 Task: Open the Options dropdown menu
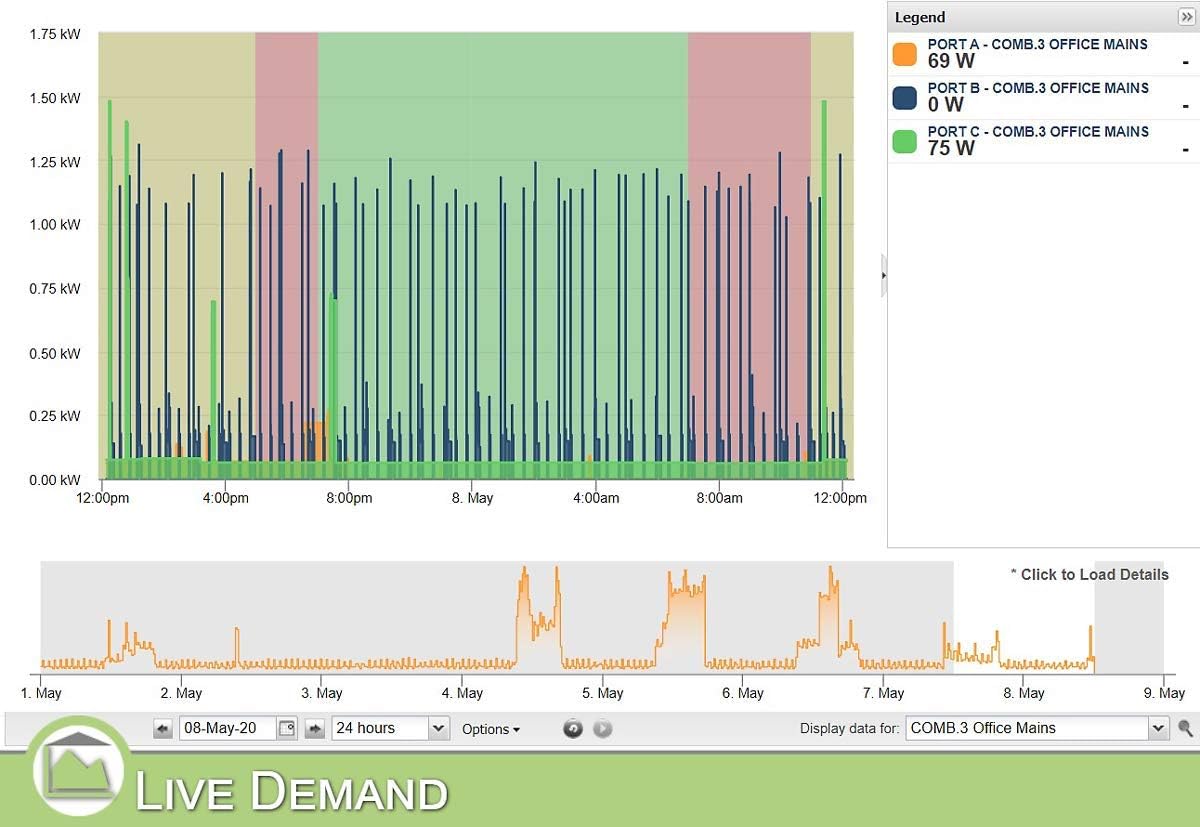tap(491, 728)
